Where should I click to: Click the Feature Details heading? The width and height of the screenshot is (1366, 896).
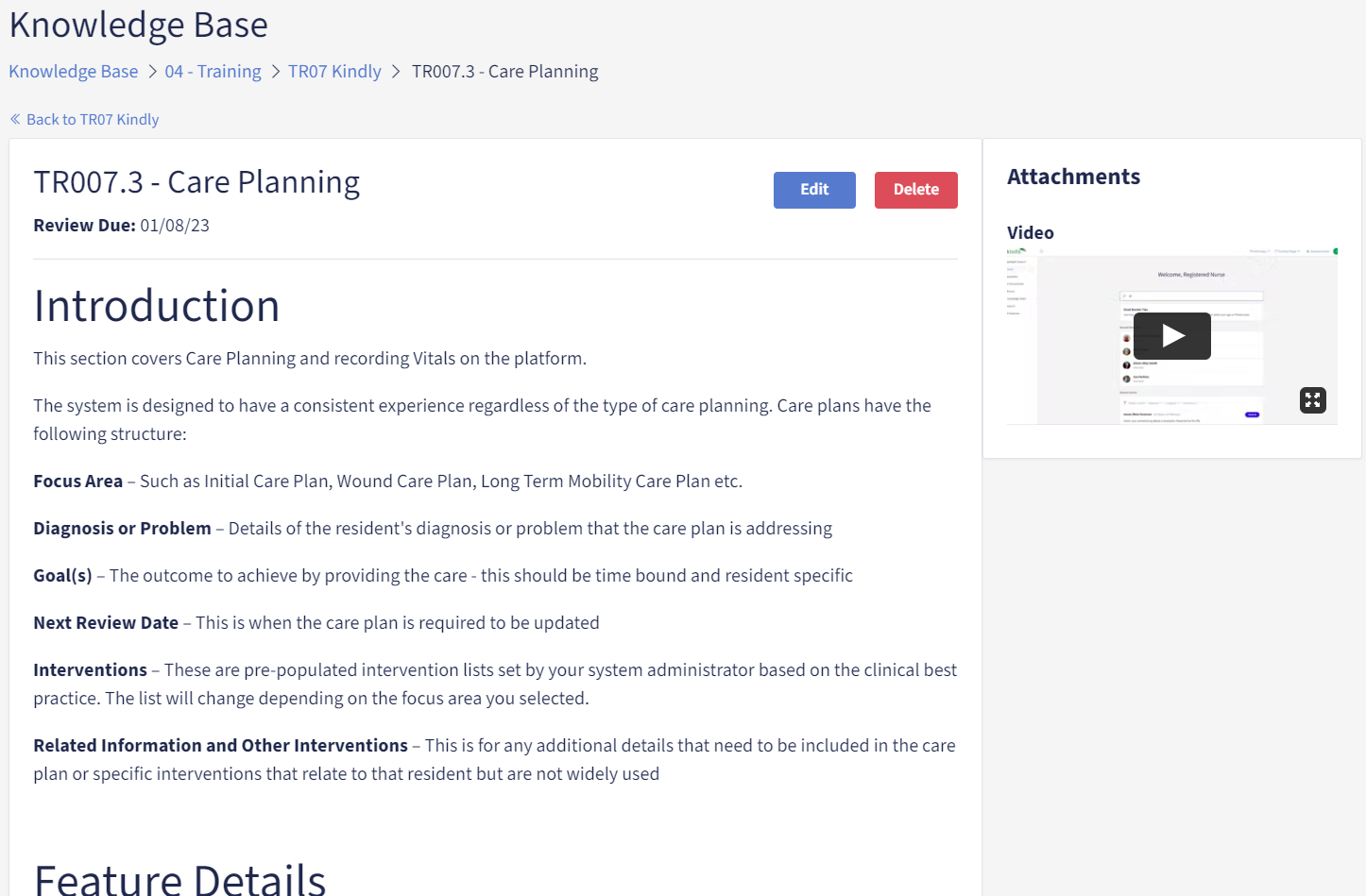pyautogui.click(x=179, y=878)
